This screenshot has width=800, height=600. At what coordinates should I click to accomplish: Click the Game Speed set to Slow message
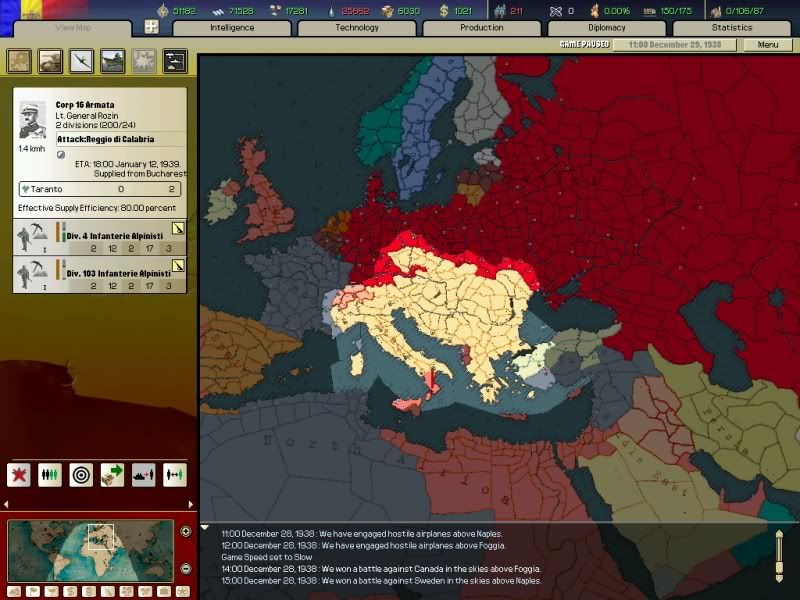[x=267, y=557]
